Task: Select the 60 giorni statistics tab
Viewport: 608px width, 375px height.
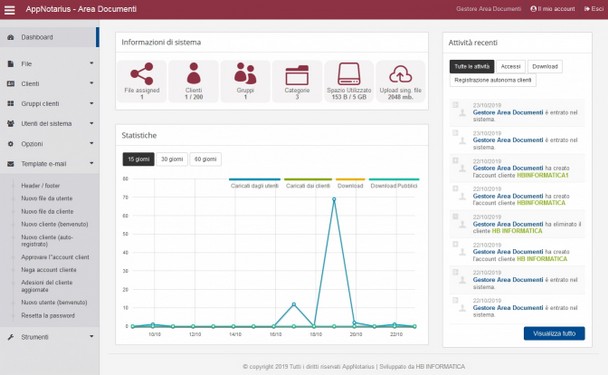Action: [x=206, y=159]
